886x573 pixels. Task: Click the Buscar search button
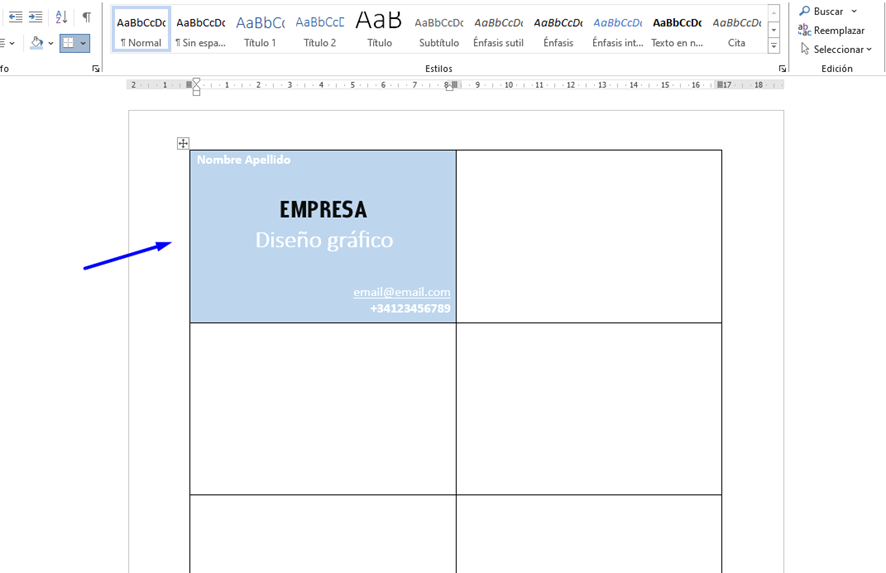(828, 11)
